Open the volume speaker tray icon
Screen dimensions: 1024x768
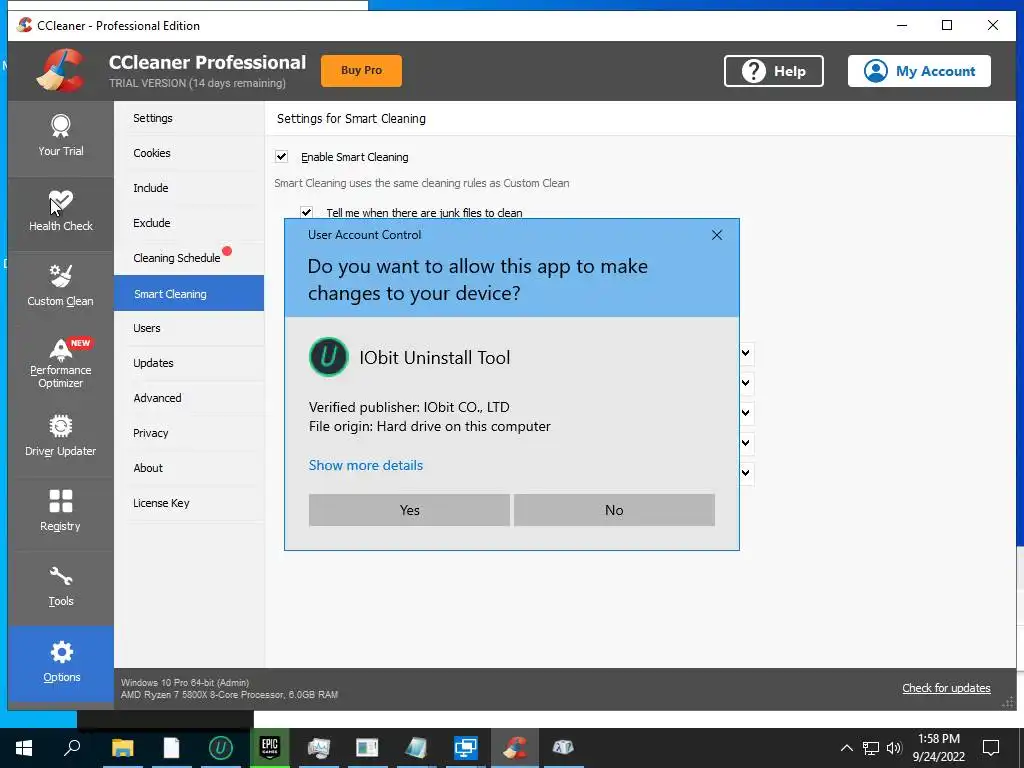(894, 748)
